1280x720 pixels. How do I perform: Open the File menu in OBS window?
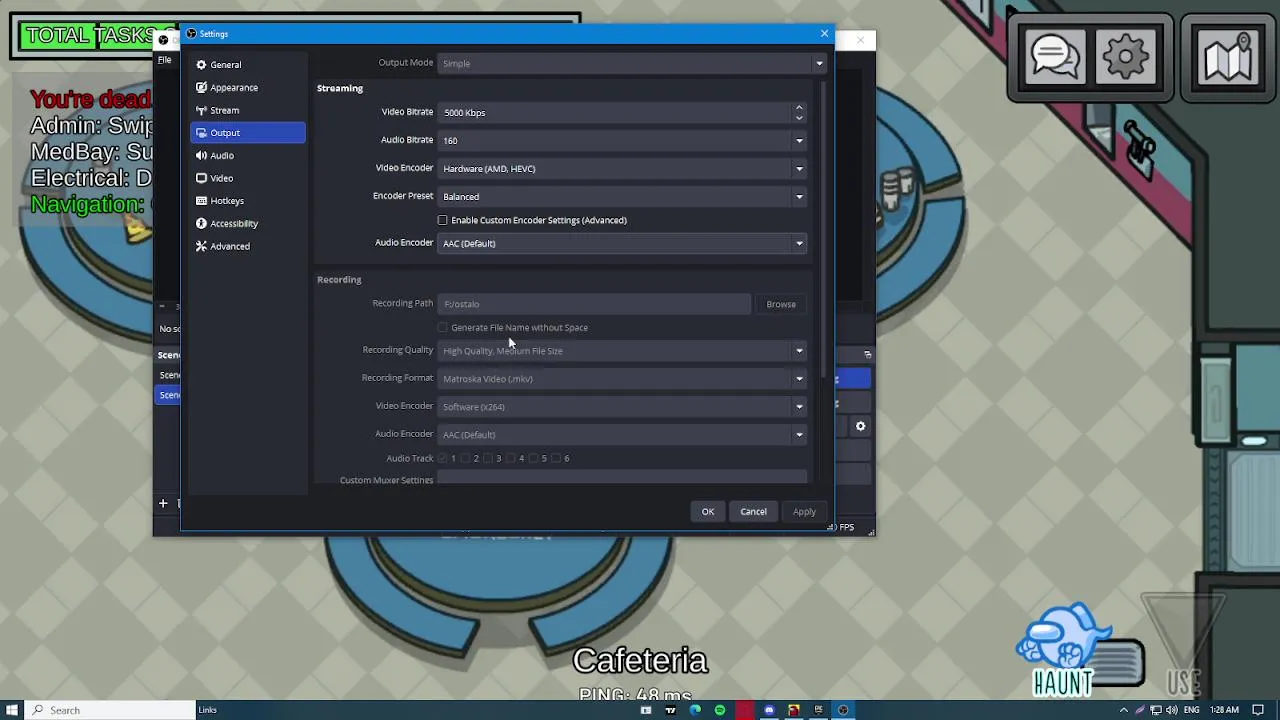click(164, 60)
